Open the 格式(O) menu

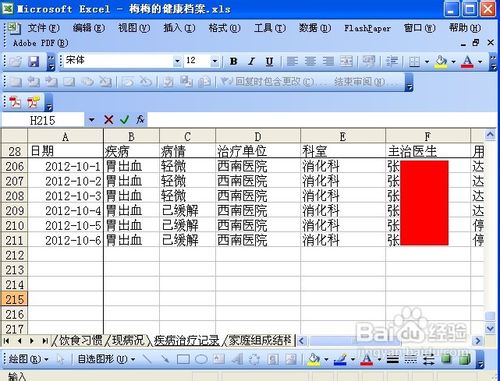224,28
